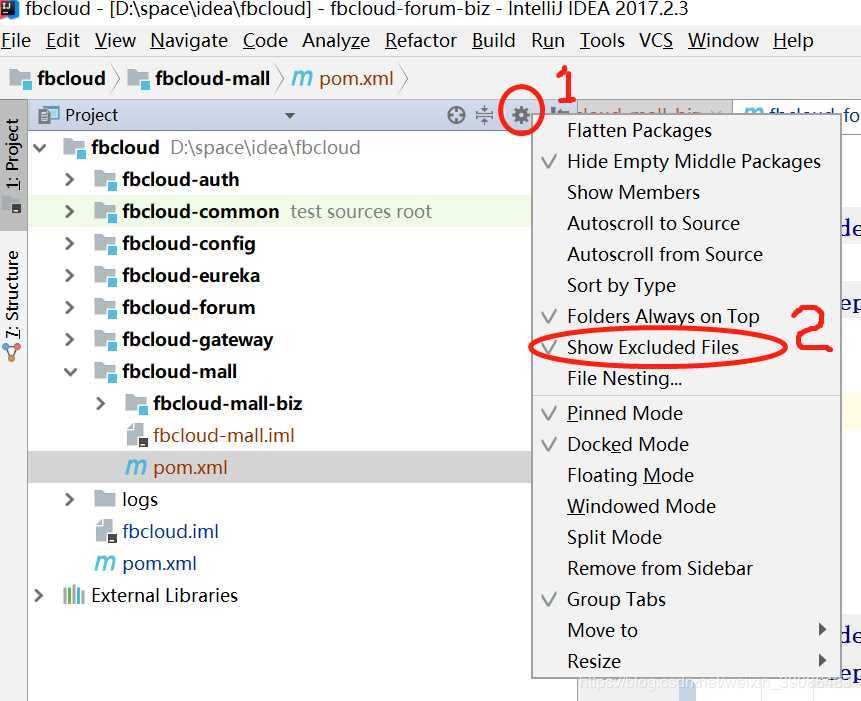
Task: Click the fbcloud-mall breadcrumb
Action: pyautogui.click(x=212, y=78)
